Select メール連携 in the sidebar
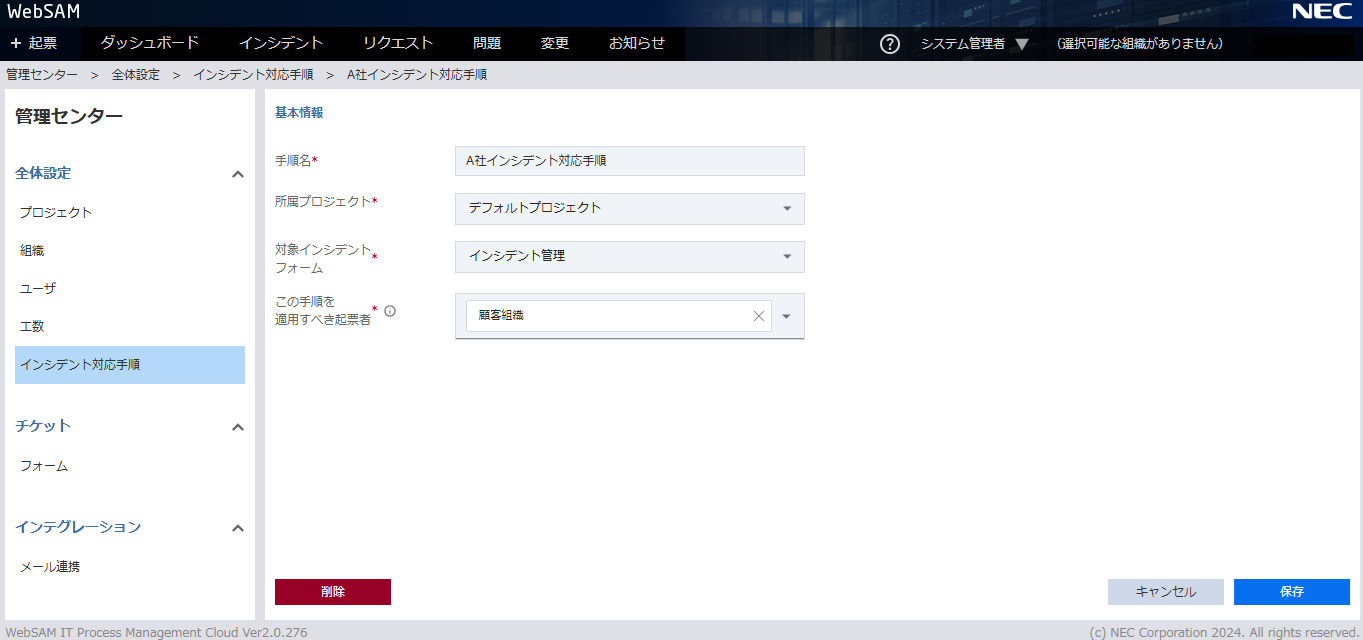 pyautogui.click(x=50, y=567)
